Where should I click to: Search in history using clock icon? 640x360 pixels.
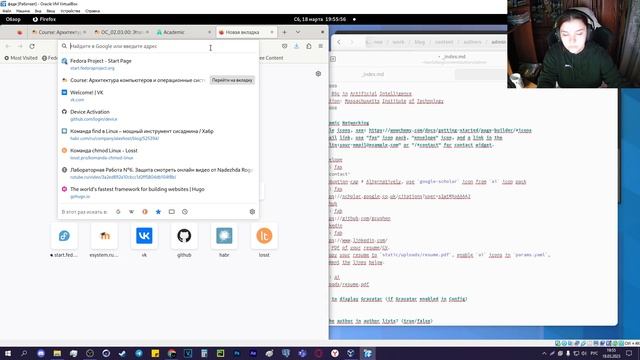point(185,212)
